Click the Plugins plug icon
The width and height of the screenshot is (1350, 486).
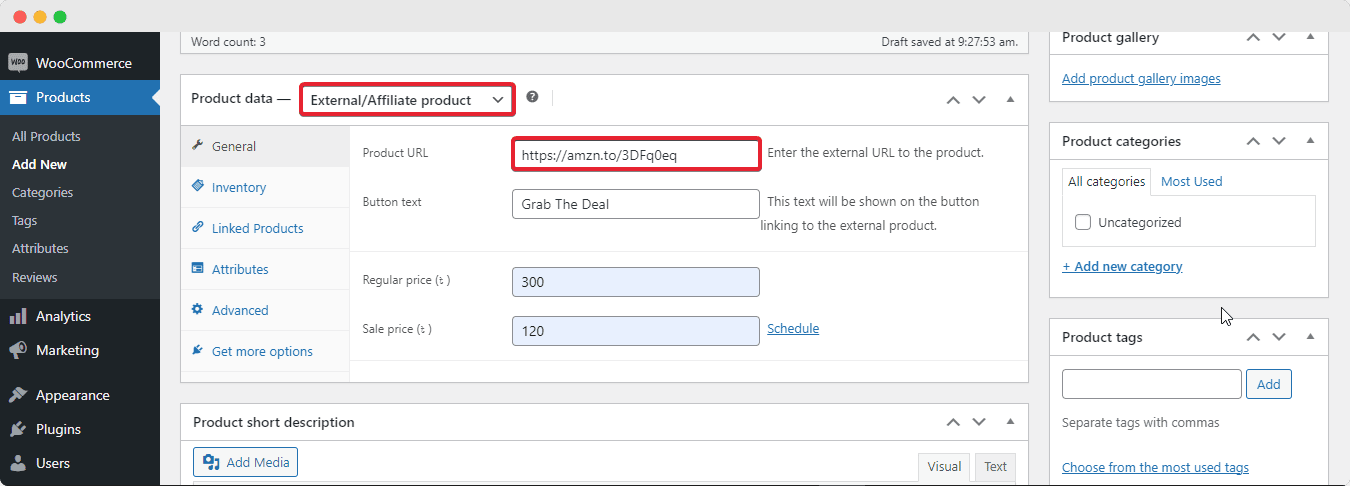[18, 429]
